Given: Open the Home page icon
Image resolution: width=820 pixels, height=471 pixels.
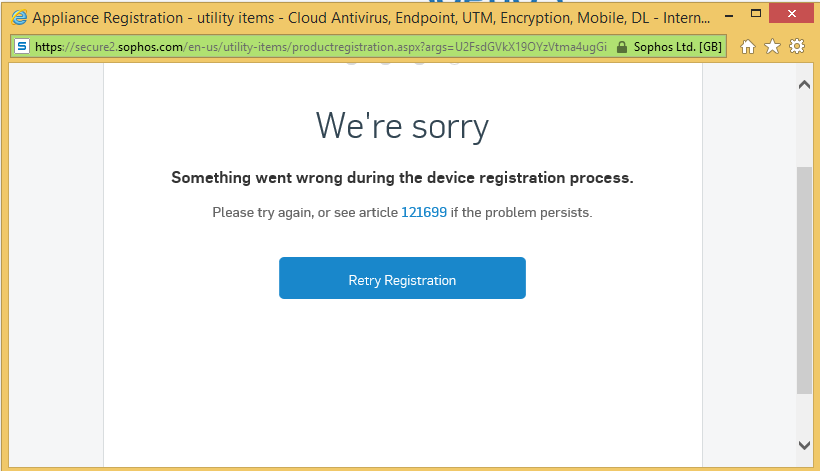Looking at the screenshot, I should pyautogui.click(x=748, y=47).
